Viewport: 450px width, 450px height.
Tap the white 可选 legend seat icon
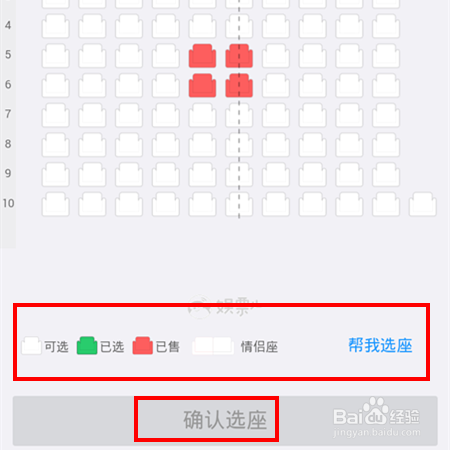31,346
